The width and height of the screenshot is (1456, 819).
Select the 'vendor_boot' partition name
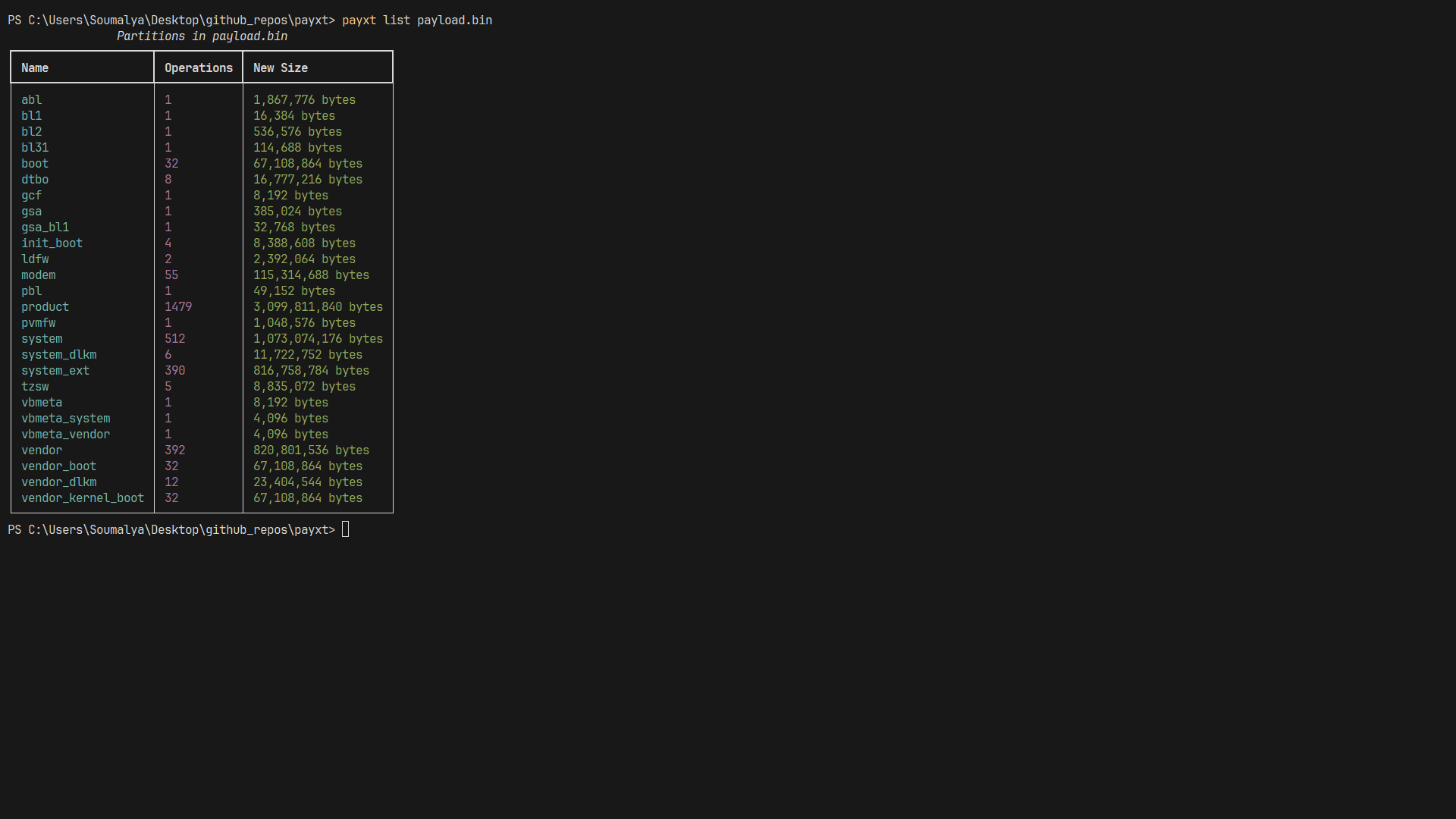point(59,466)
